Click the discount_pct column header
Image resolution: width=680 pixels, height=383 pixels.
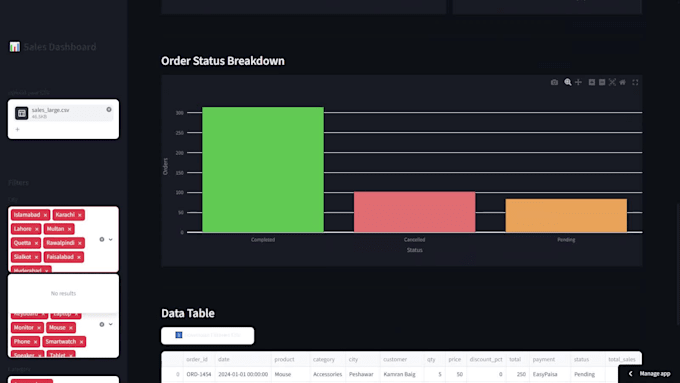point(486,359)
